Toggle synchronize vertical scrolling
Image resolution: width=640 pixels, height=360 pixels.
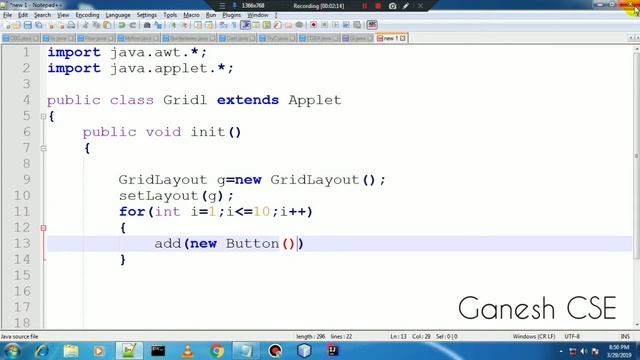(198, 25)
